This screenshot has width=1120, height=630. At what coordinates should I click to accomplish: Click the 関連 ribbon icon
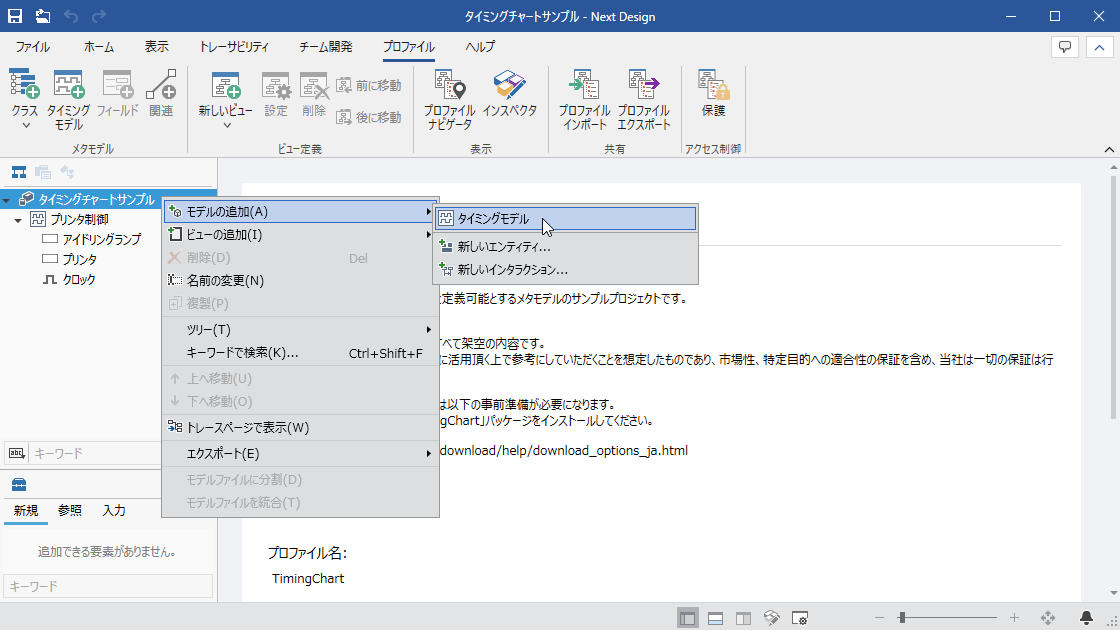coord(161,93)
